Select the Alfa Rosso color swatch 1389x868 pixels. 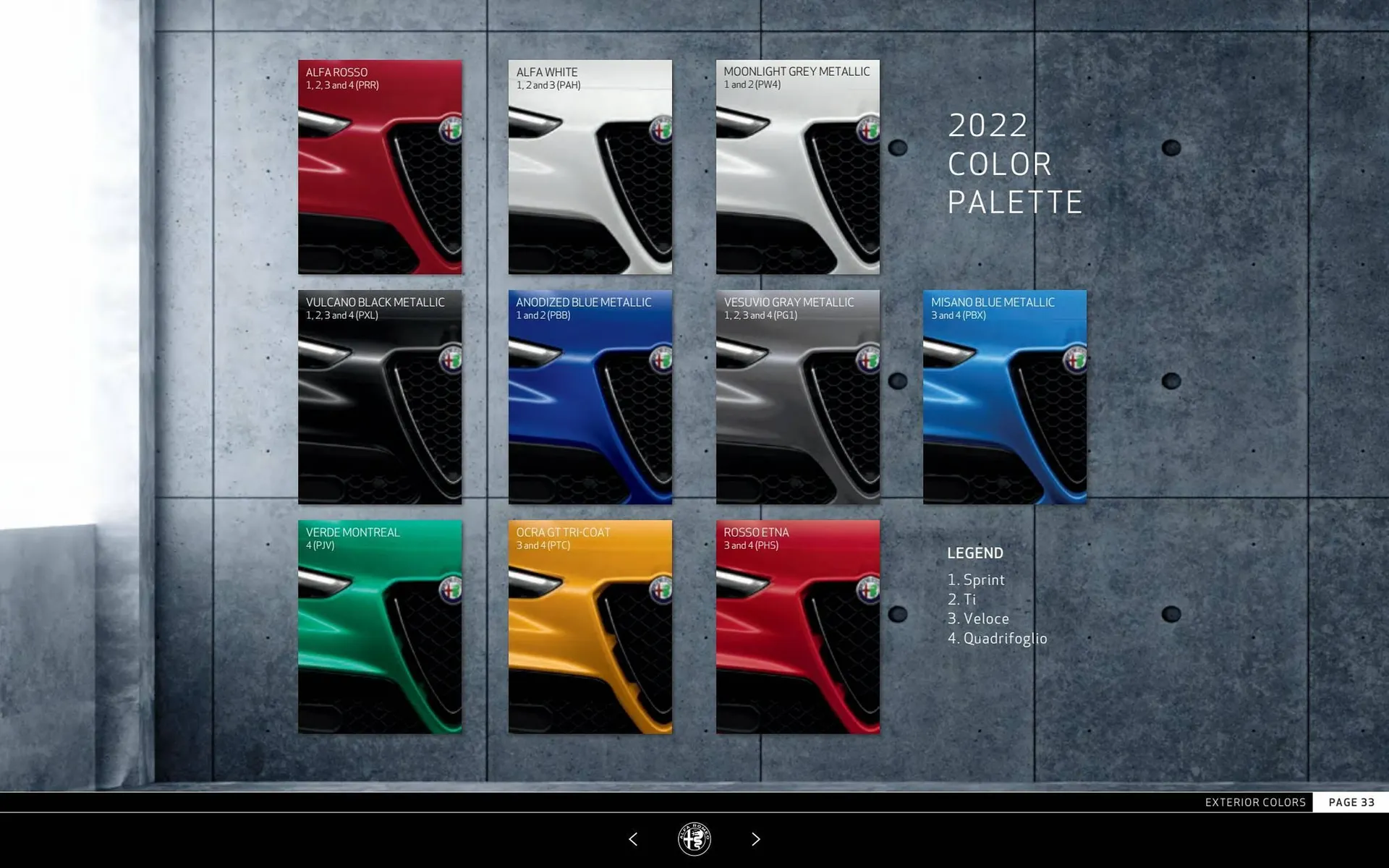tap(380, 167)
